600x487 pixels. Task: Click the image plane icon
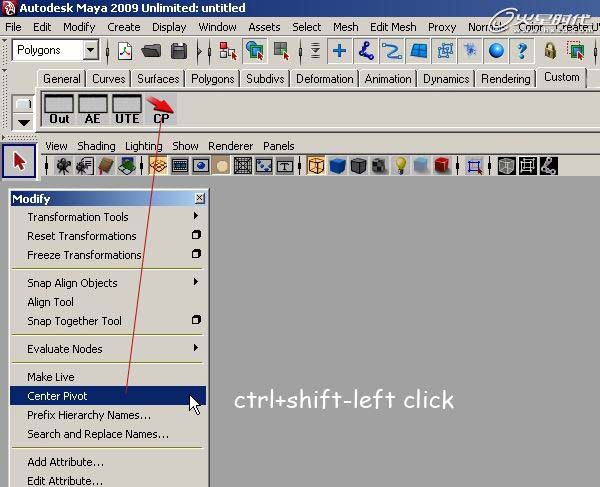127,166
